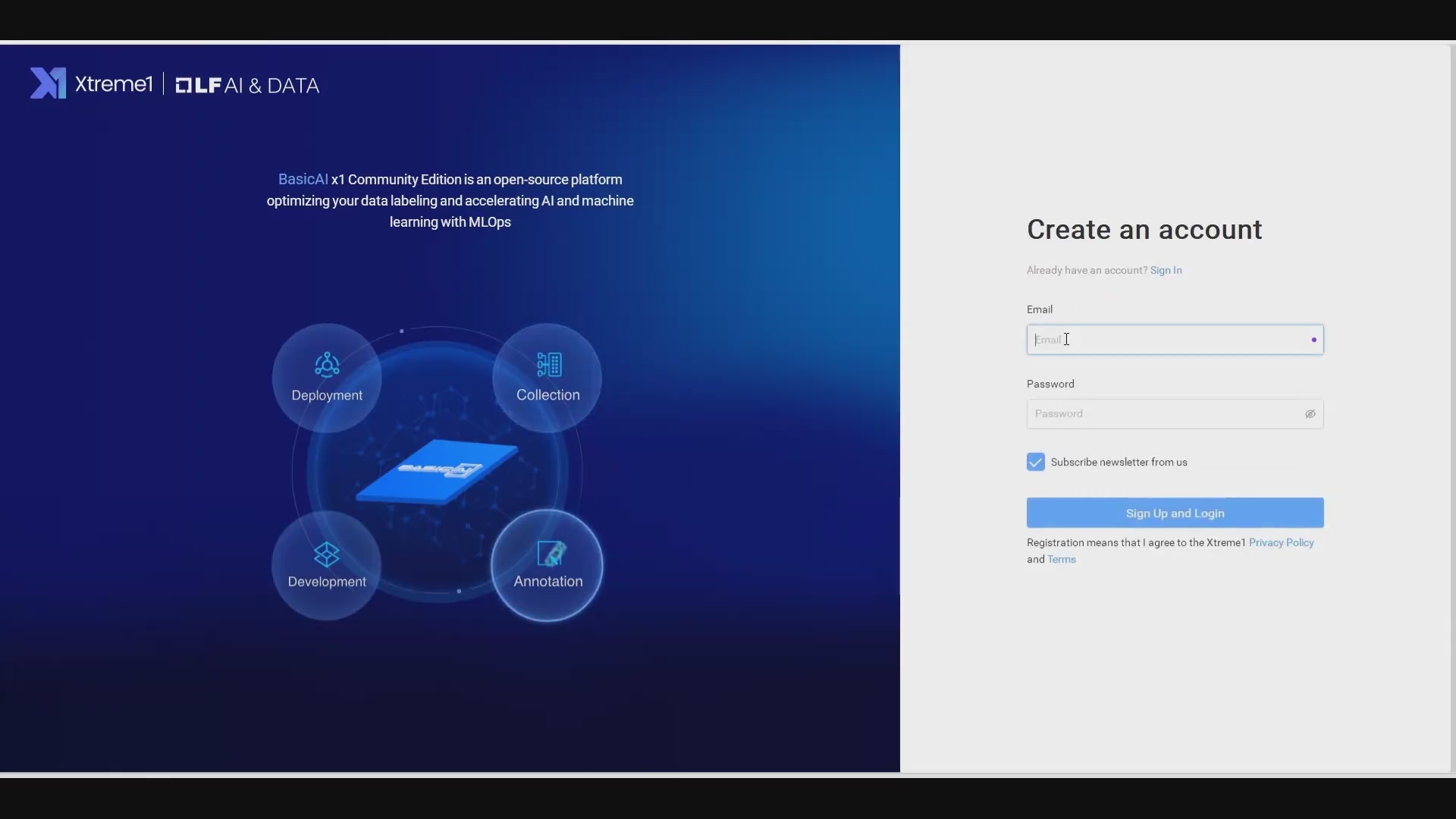The height and width of the screenshot is (819, 1456).
Task: Focus the Password input field
Action: pyautogui.click(x=1160, y=414)
